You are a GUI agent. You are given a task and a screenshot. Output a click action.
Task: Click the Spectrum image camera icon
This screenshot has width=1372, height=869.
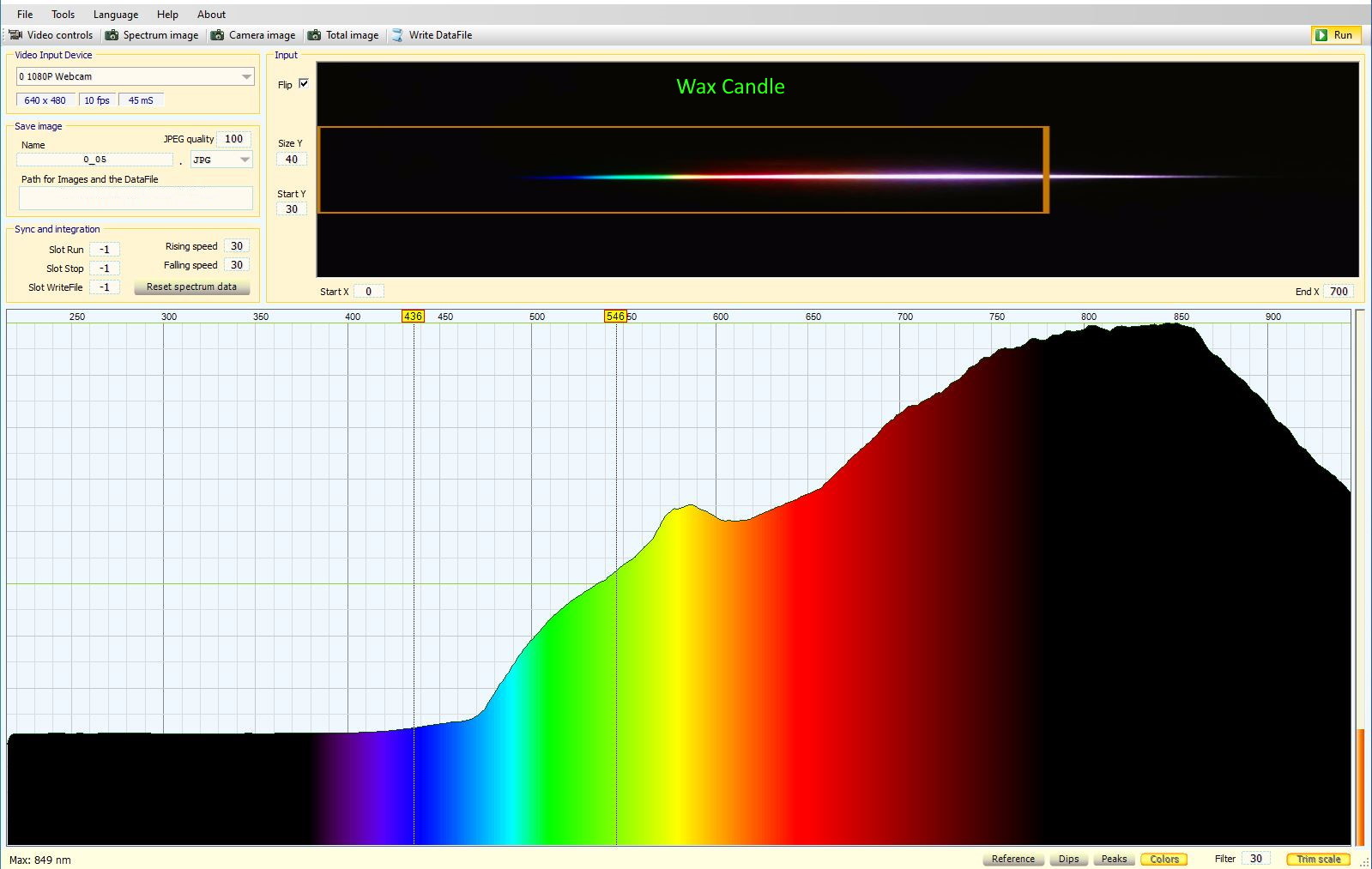(x=112, y=35)
